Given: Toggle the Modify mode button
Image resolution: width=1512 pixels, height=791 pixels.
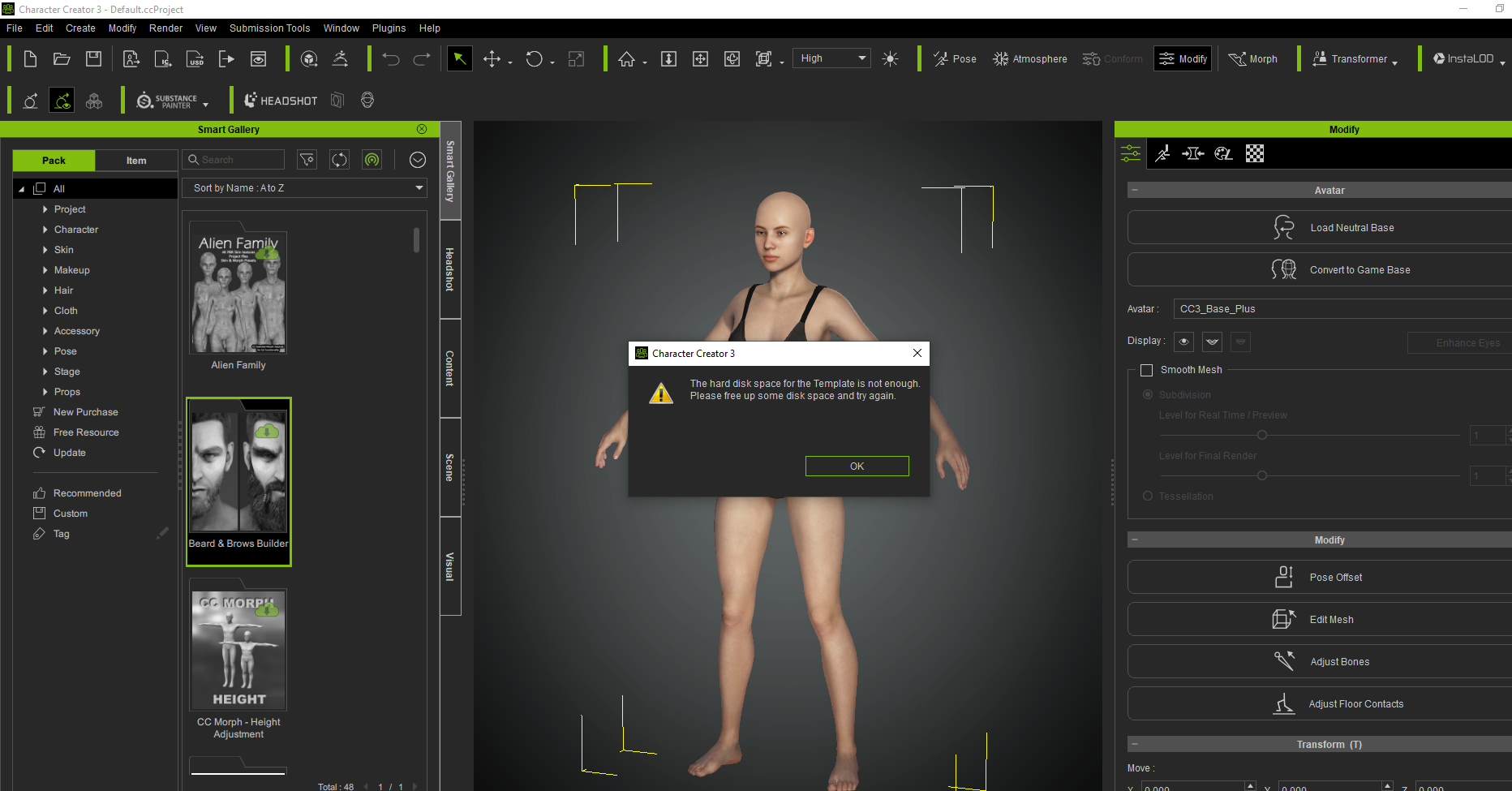Looking at the screenshot, I should pos(1183,58).
